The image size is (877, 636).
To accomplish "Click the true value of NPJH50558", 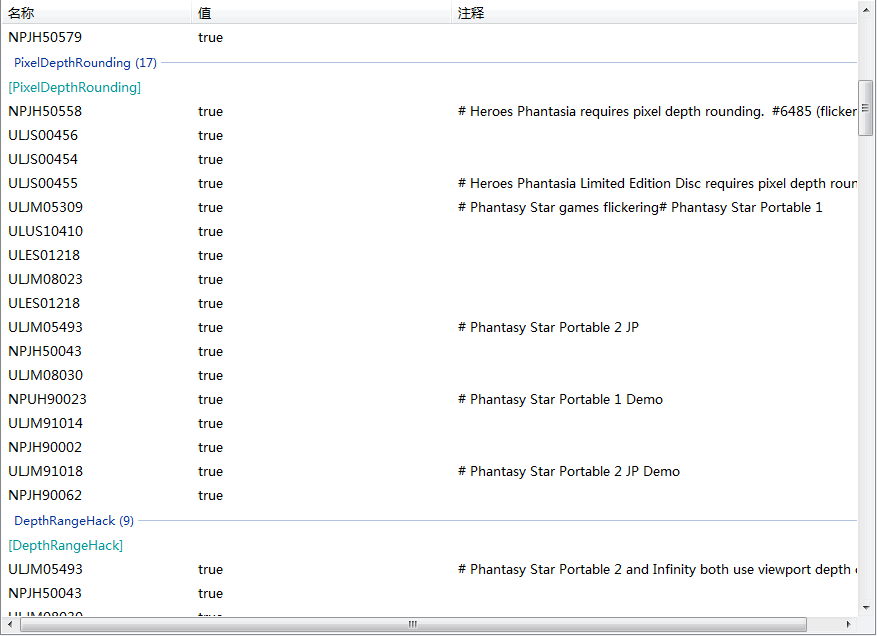I will click(210, 111).
